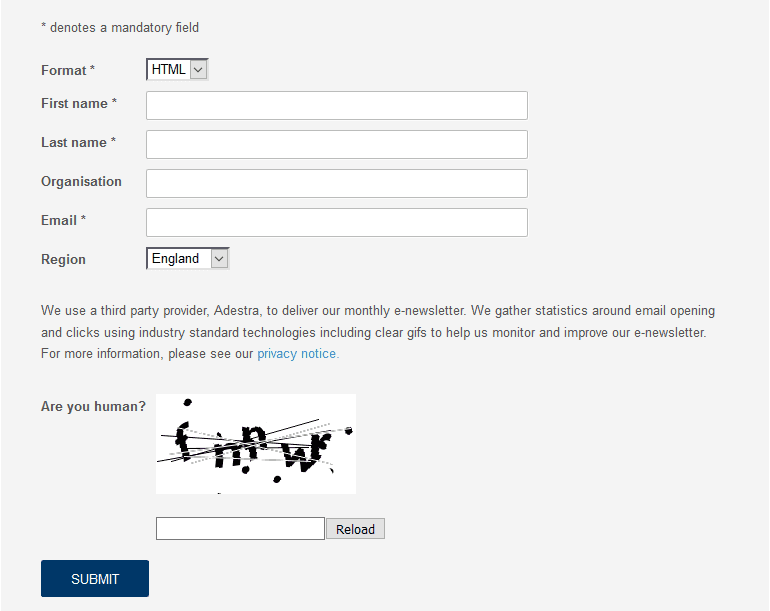Click the "Email *" field label
The image size is (770, 611).
[x=63, y=220]
